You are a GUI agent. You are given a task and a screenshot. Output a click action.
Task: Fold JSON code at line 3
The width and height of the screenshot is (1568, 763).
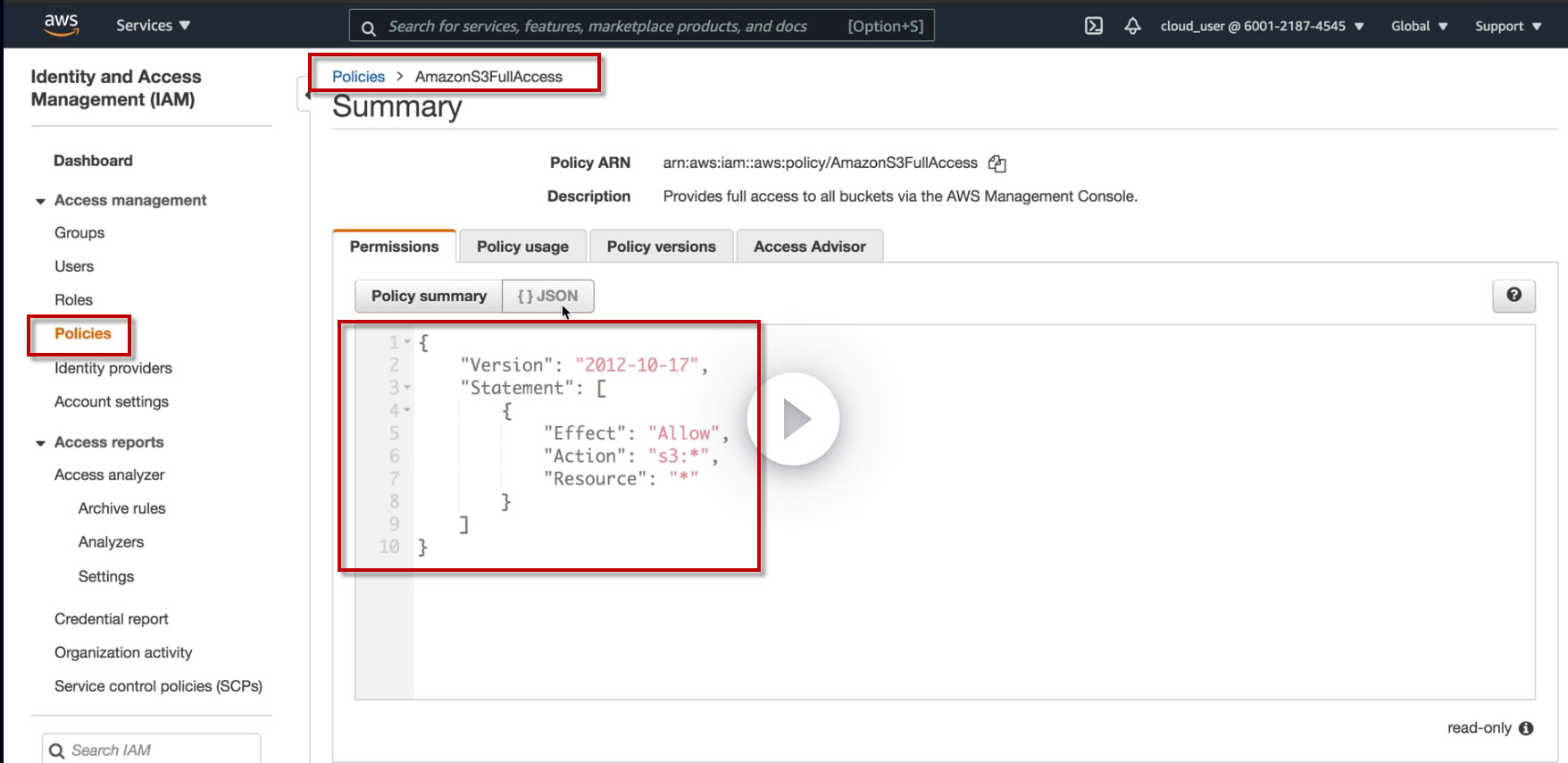407,388
